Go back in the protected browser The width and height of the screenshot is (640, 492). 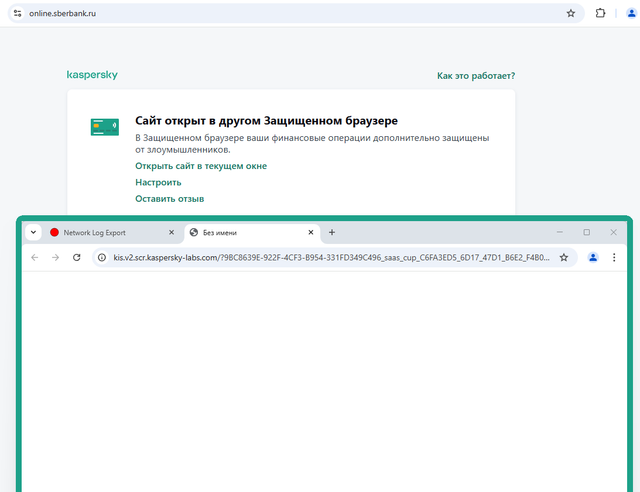pos(35,257)
